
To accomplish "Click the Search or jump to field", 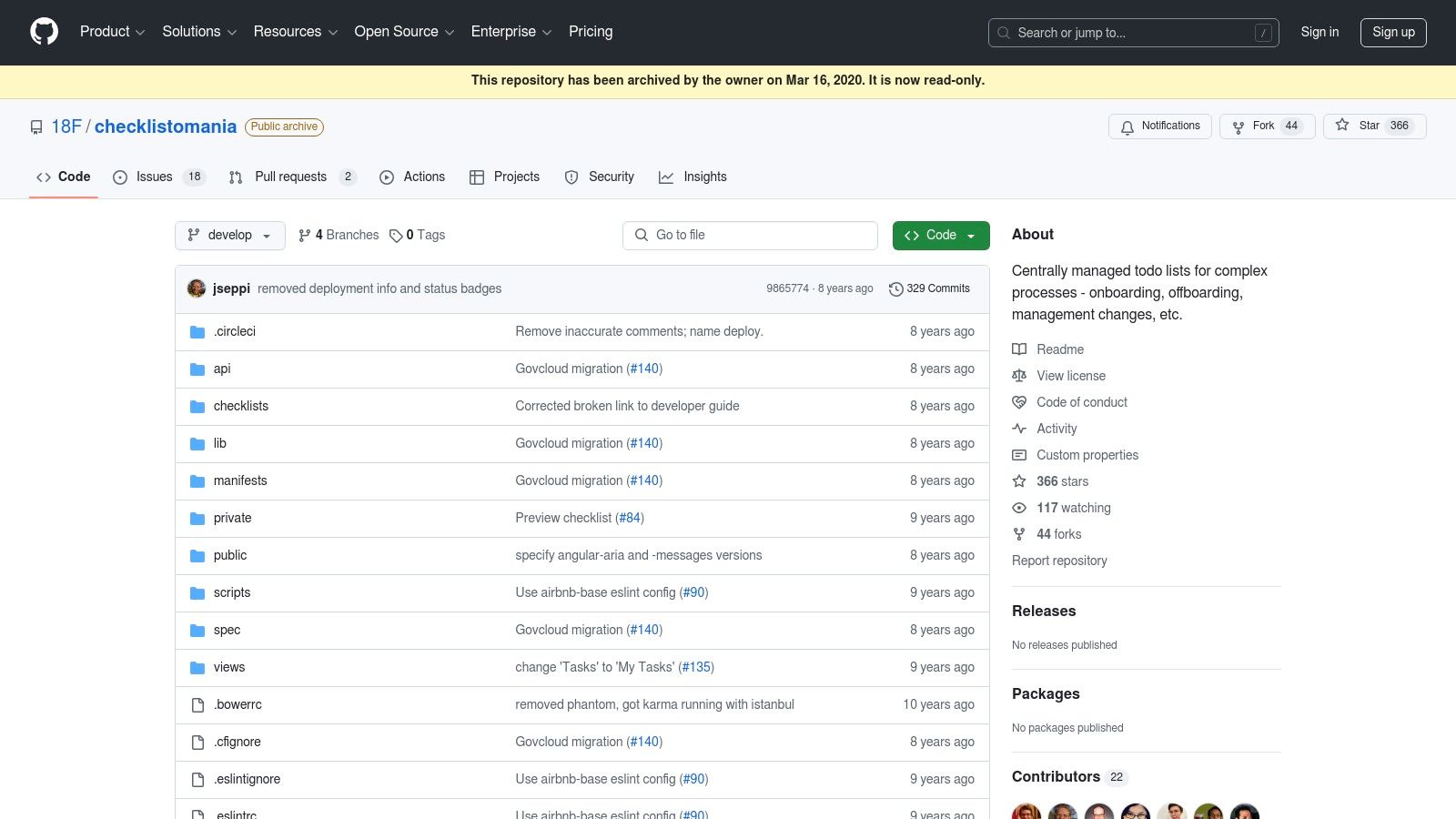I will 1134,33.
